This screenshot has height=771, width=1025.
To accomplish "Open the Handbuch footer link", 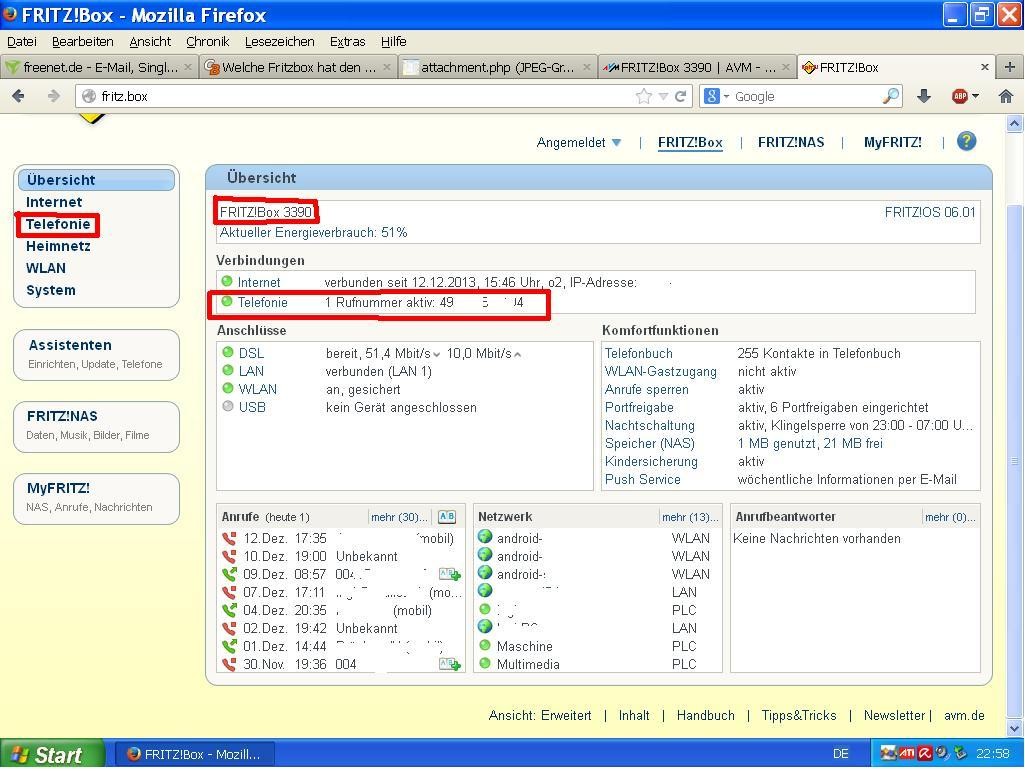I will pos(705,715).
